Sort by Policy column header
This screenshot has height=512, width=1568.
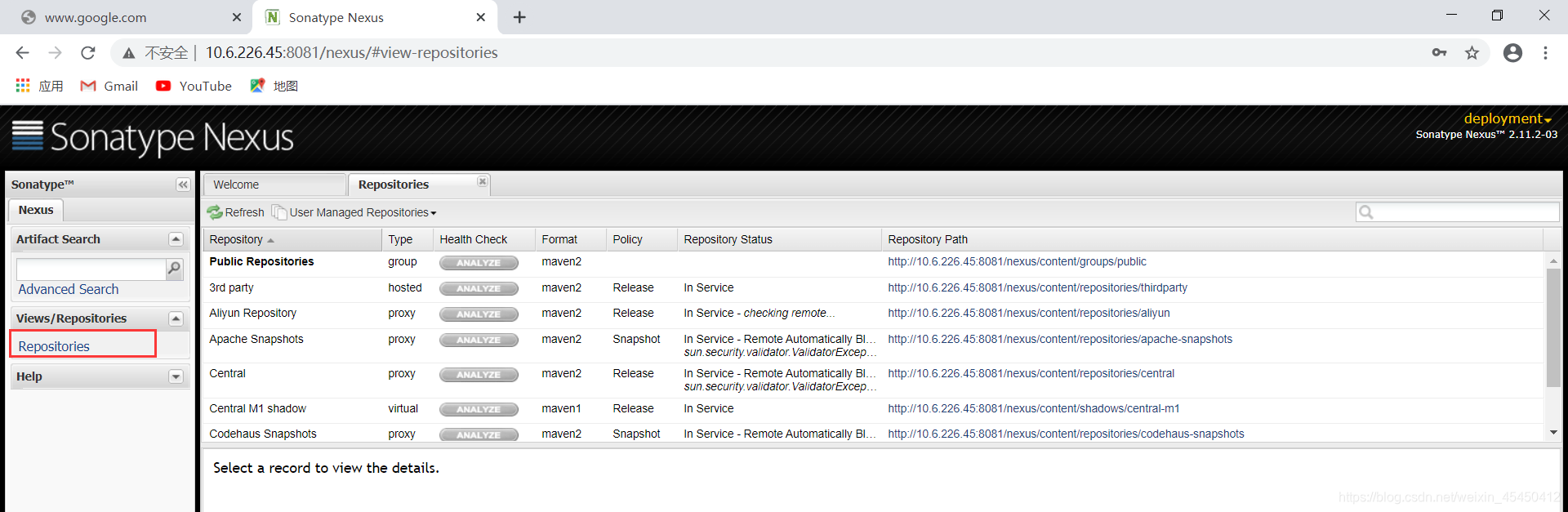coord(642,239)
